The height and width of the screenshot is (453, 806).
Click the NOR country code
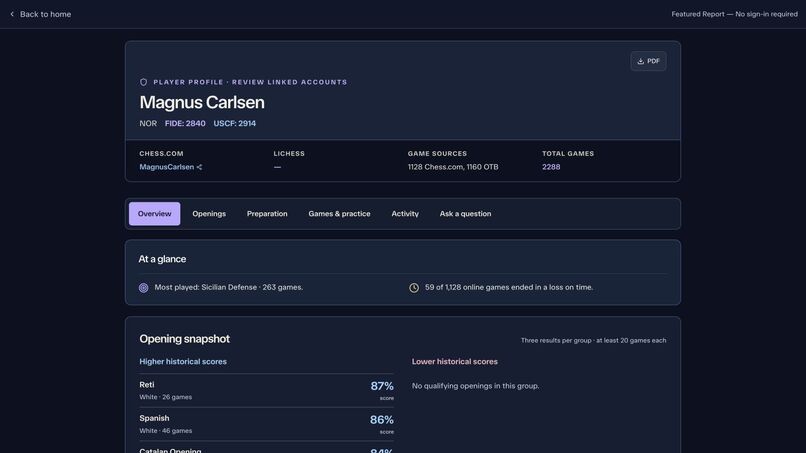point(148,123)
